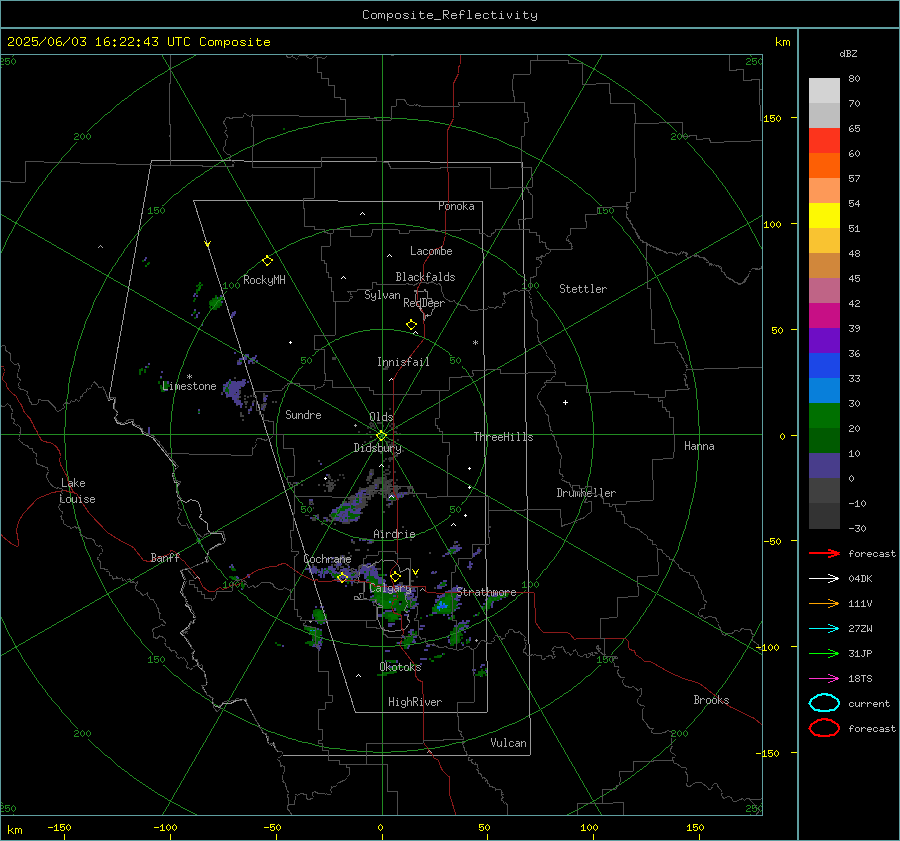The width and height of the screenshot is (900, 841).
Task: Click the Sundre town label
Action: click(303, 415)
